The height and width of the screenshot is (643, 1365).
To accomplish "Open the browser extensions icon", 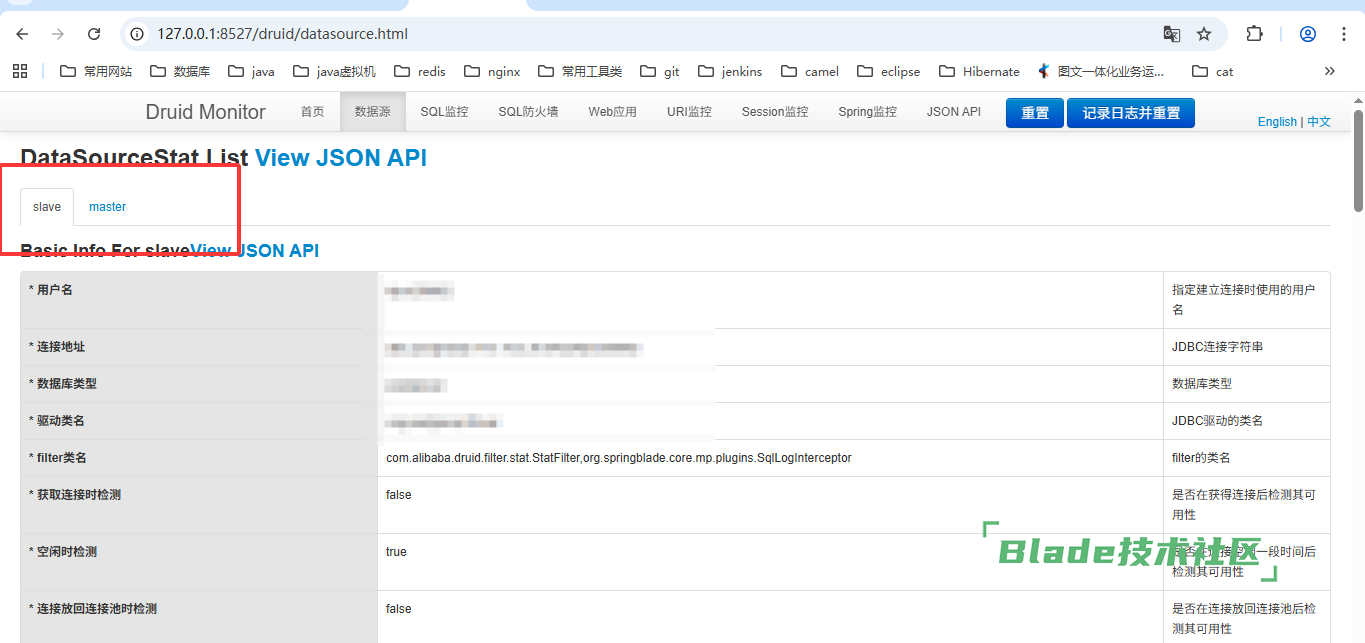I will 1254,34.
